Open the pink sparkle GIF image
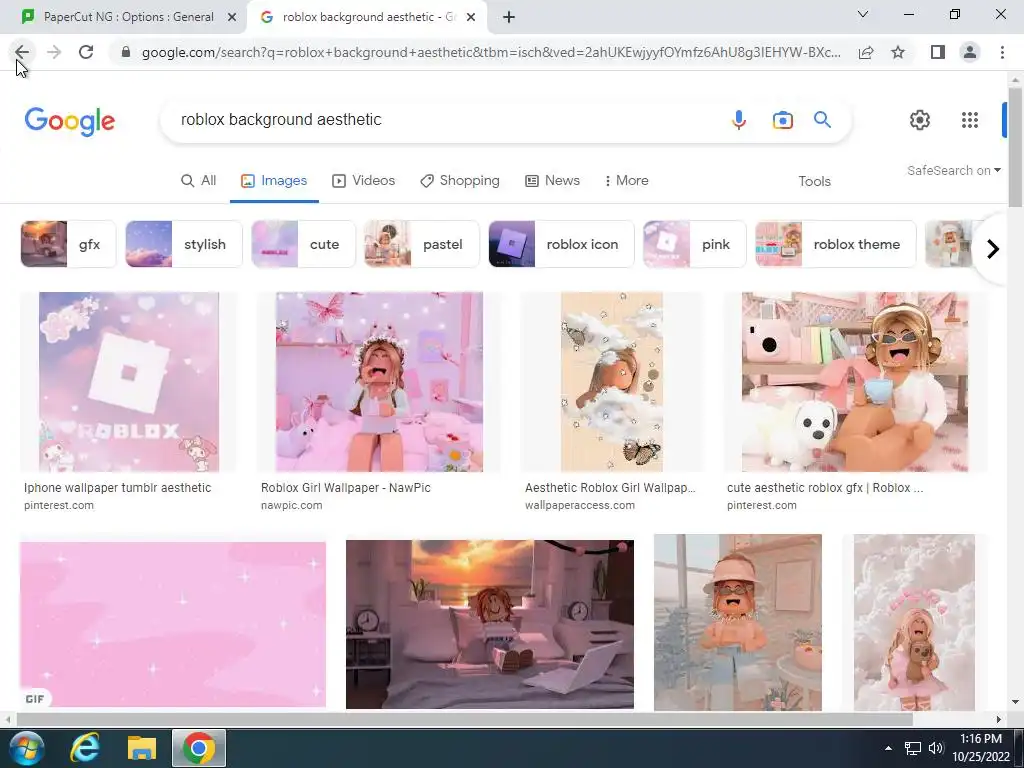1024x768 pixels. tap(172, 624)
